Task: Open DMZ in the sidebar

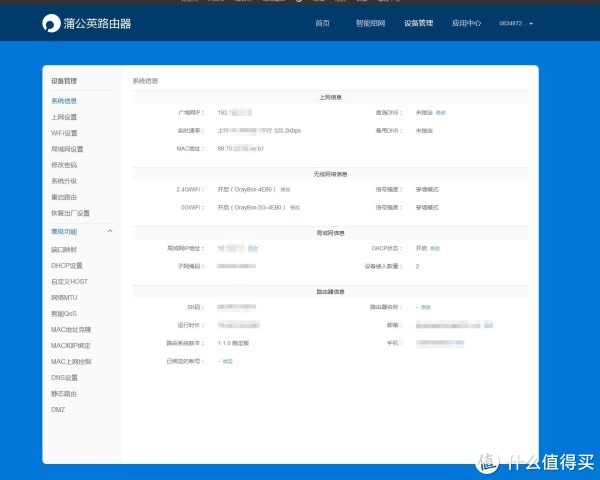Action: click(x=58, y=410)
